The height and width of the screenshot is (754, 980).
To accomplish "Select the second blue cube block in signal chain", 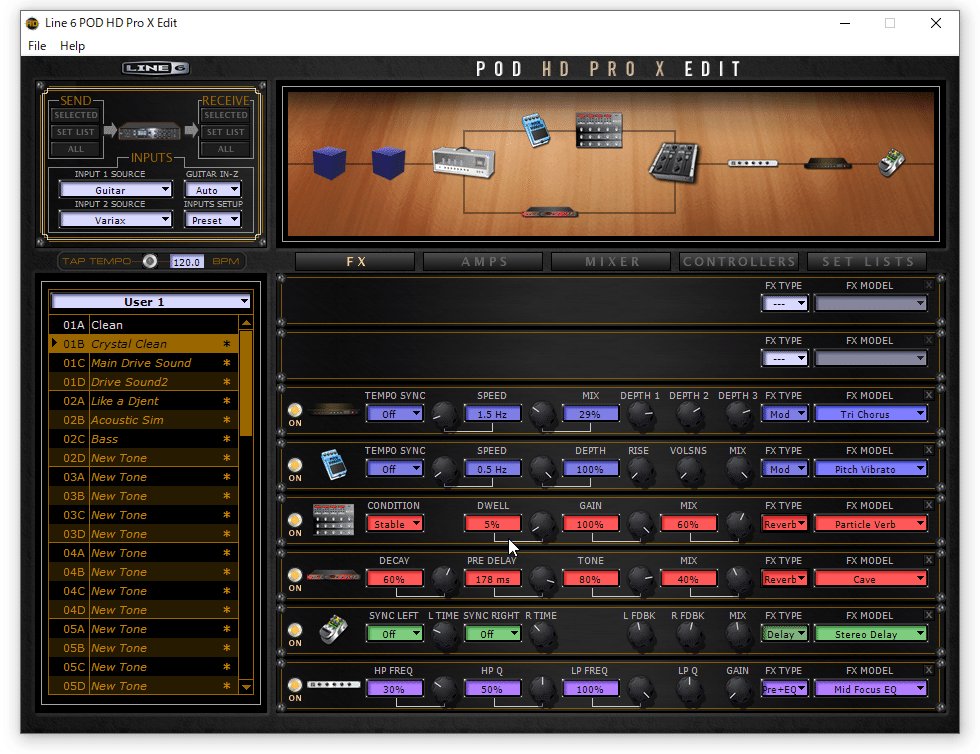I will pyautogui.click(x=388, y=163).
